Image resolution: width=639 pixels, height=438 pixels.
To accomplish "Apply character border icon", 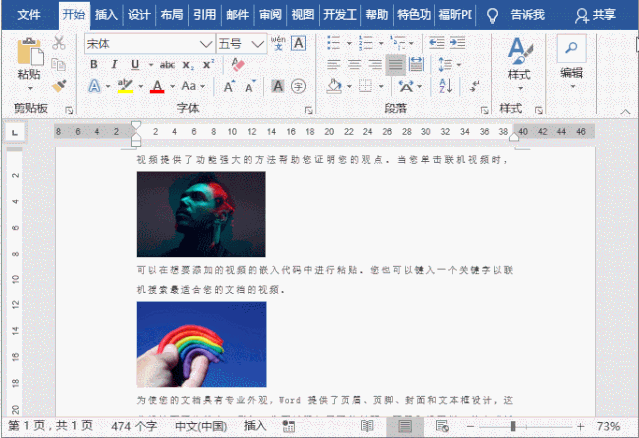I will pos(299,43).
